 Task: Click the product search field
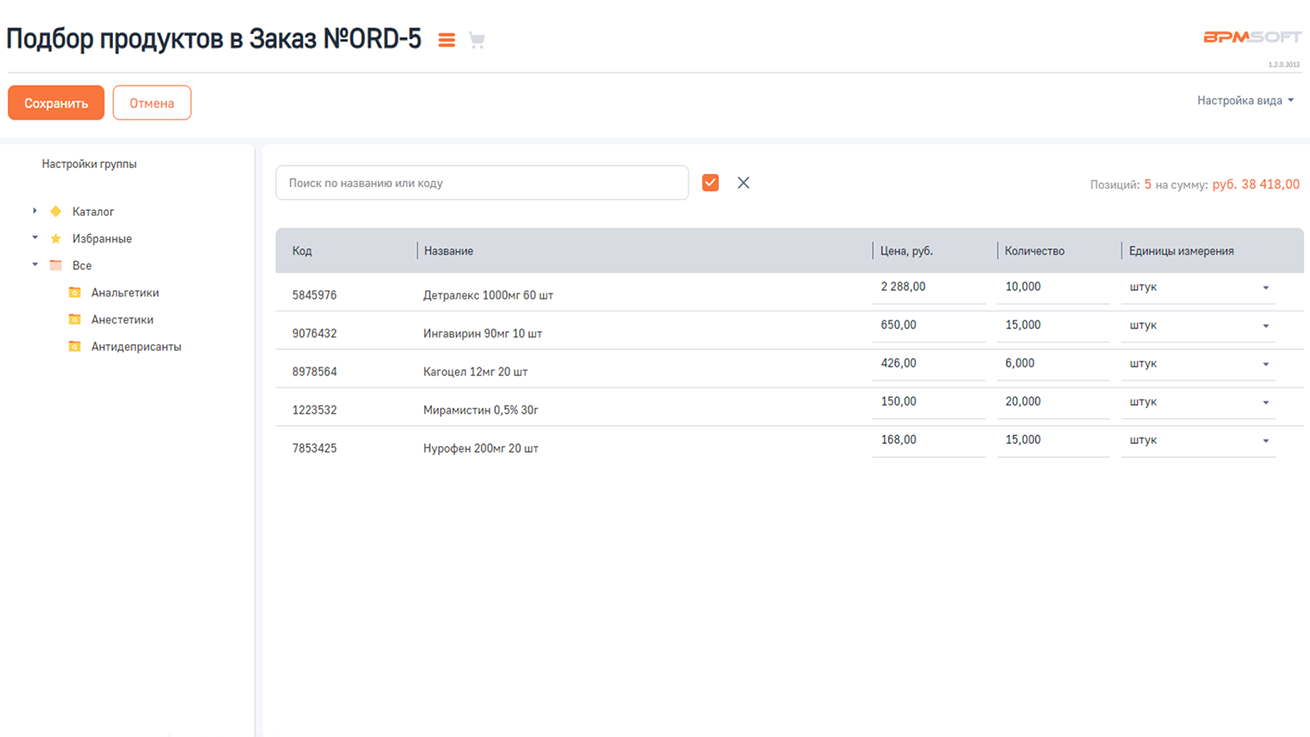481,183
